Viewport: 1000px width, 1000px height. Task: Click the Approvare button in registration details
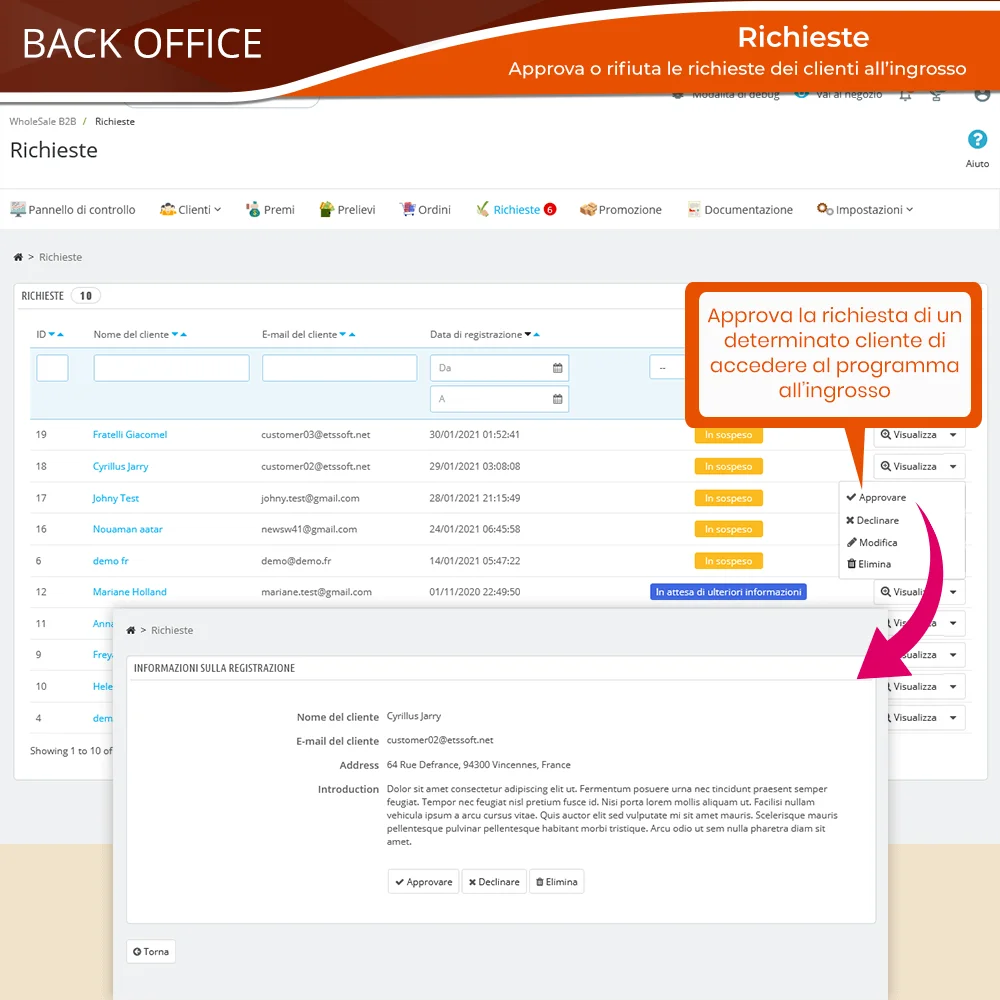click(x=423, y=881)
